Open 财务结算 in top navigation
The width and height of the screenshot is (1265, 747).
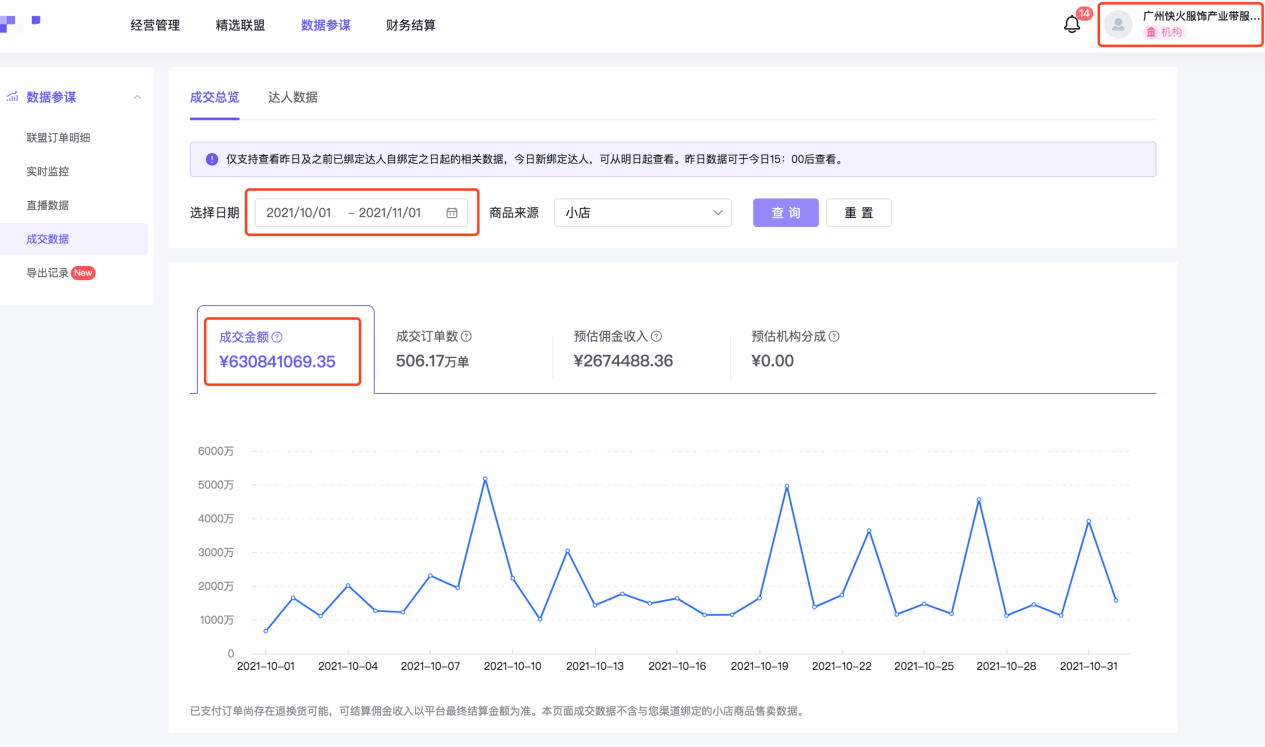411,25
